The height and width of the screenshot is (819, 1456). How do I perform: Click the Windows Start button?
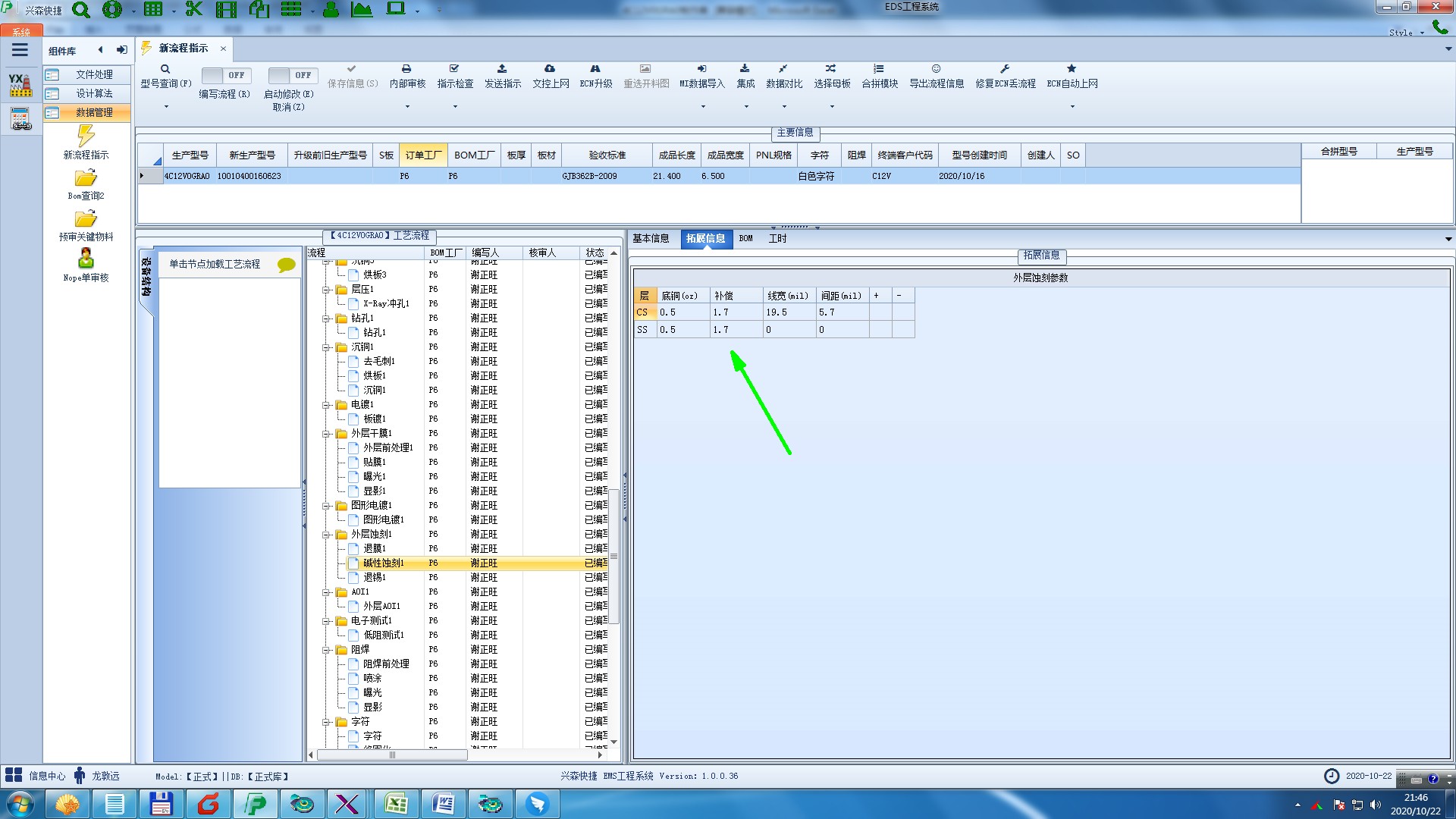click(20, 804)
